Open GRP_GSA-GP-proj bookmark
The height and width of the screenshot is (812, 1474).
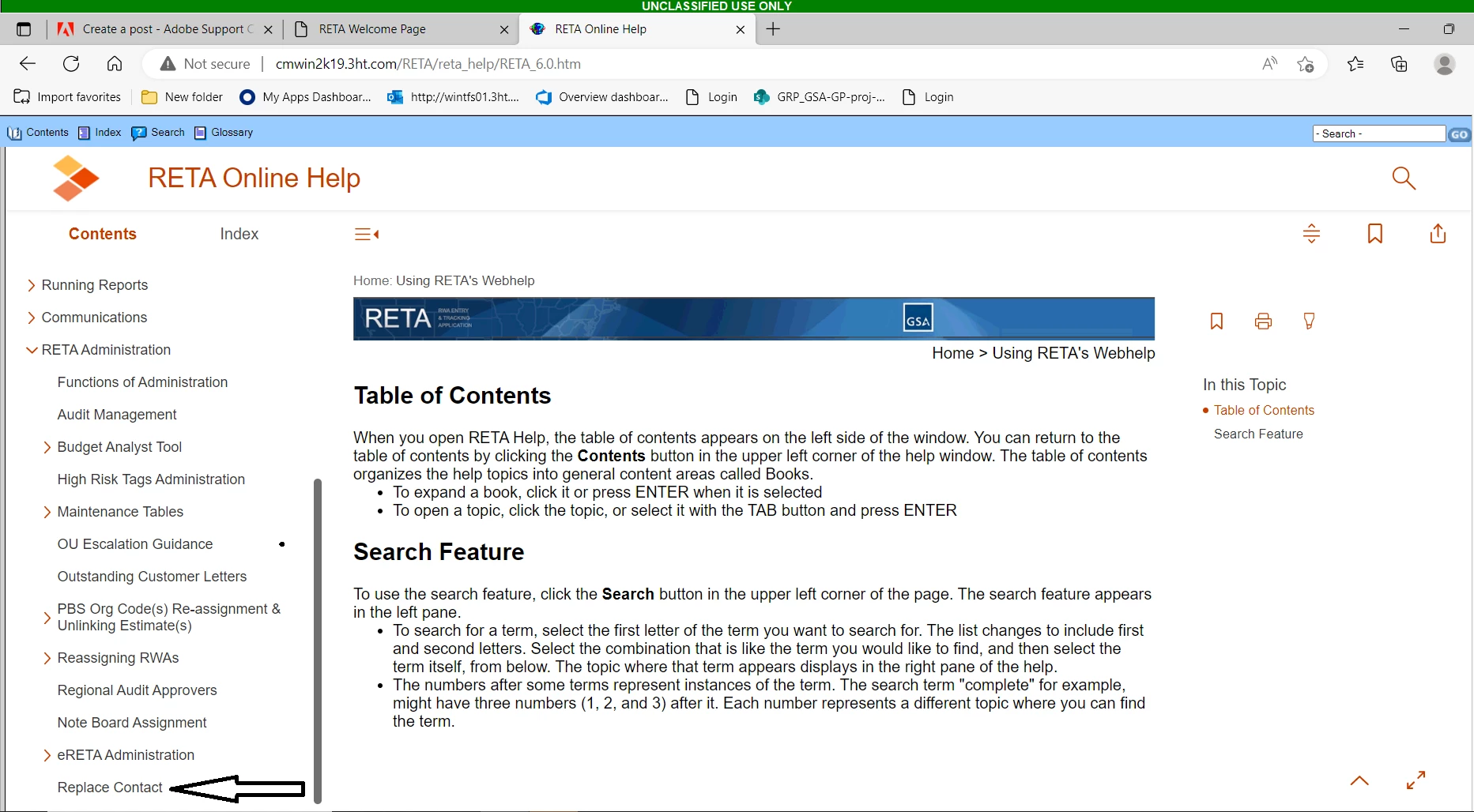820,97
